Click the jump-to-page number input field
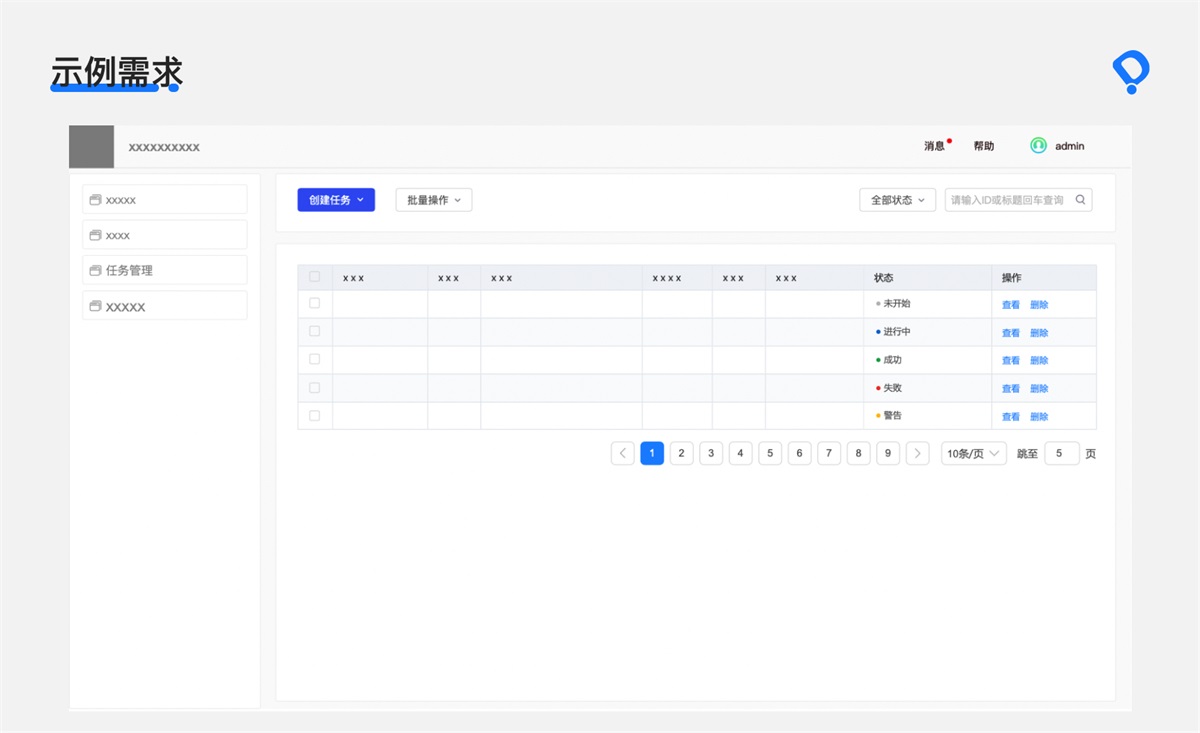This screenshot has width=1200, height=733. pos(1061,454)
